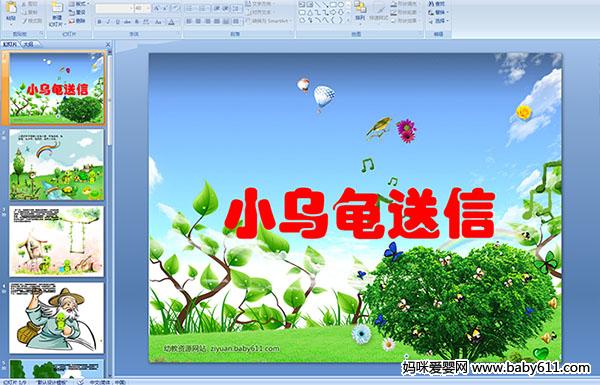The width and height of the screenshot is (600, 385).
Task: Expand the slide layout (版式) dropdown
Action: pos(79,4)
